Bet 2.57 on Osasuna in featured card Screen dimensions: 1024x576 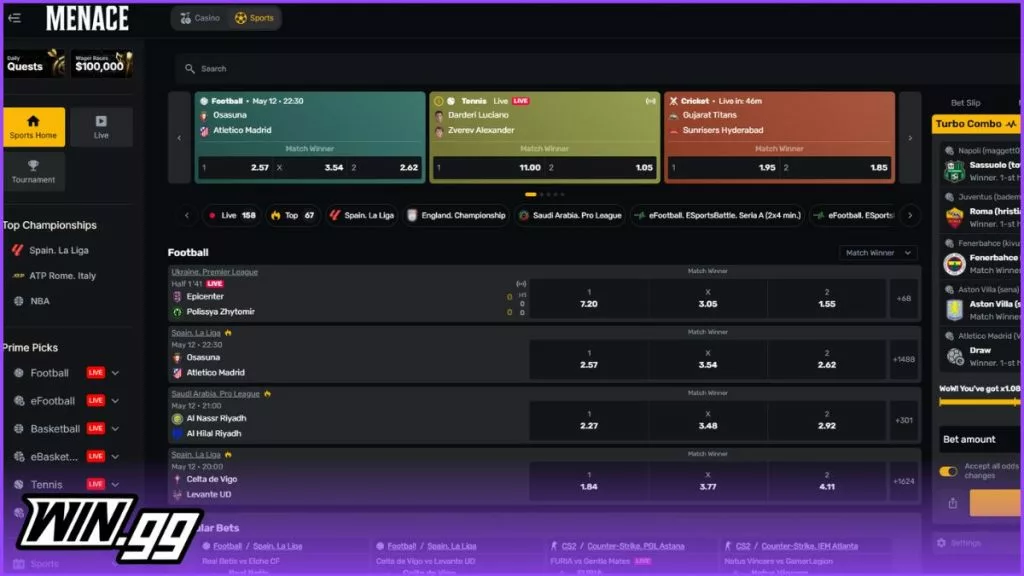[236, 168]
